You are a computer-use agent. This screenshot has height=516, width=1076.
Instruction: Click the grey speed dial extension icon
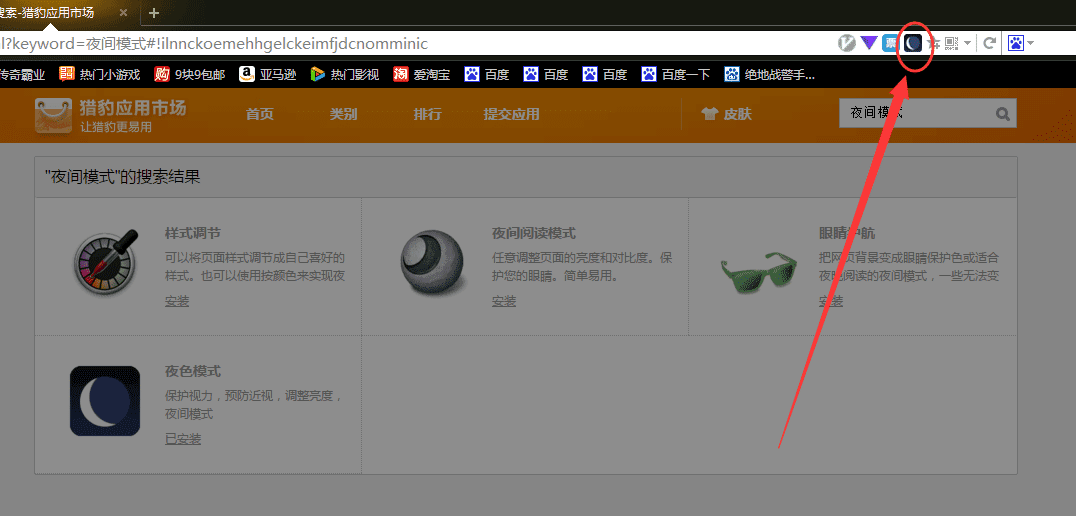click(847, 43)
